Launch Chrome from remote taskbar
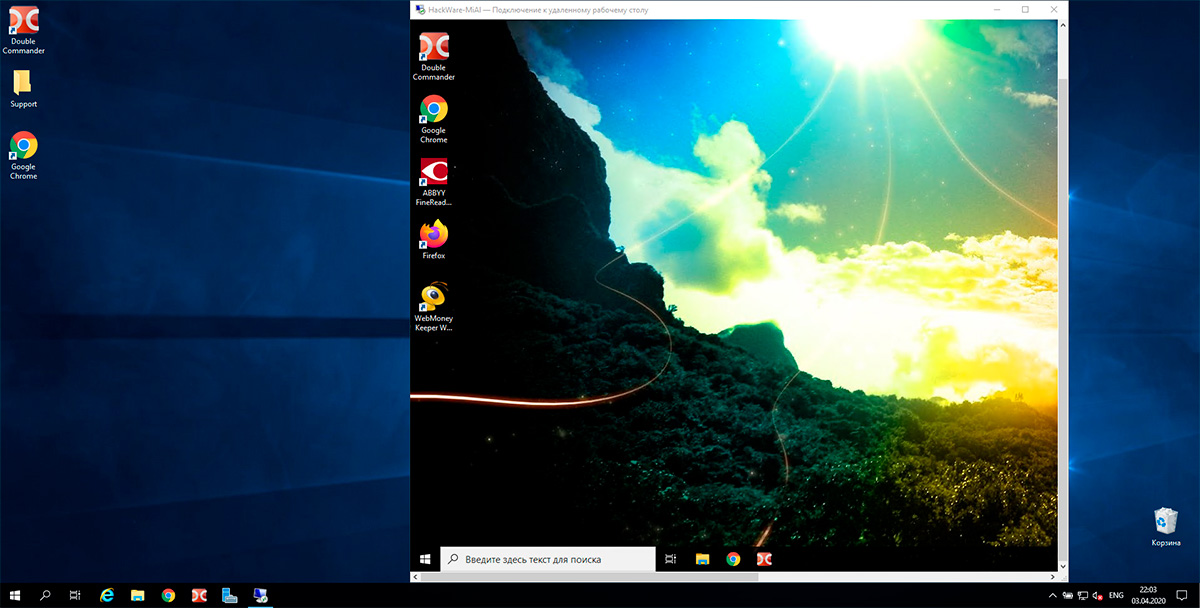The image size is (1200, 608). tap(733, 559)
